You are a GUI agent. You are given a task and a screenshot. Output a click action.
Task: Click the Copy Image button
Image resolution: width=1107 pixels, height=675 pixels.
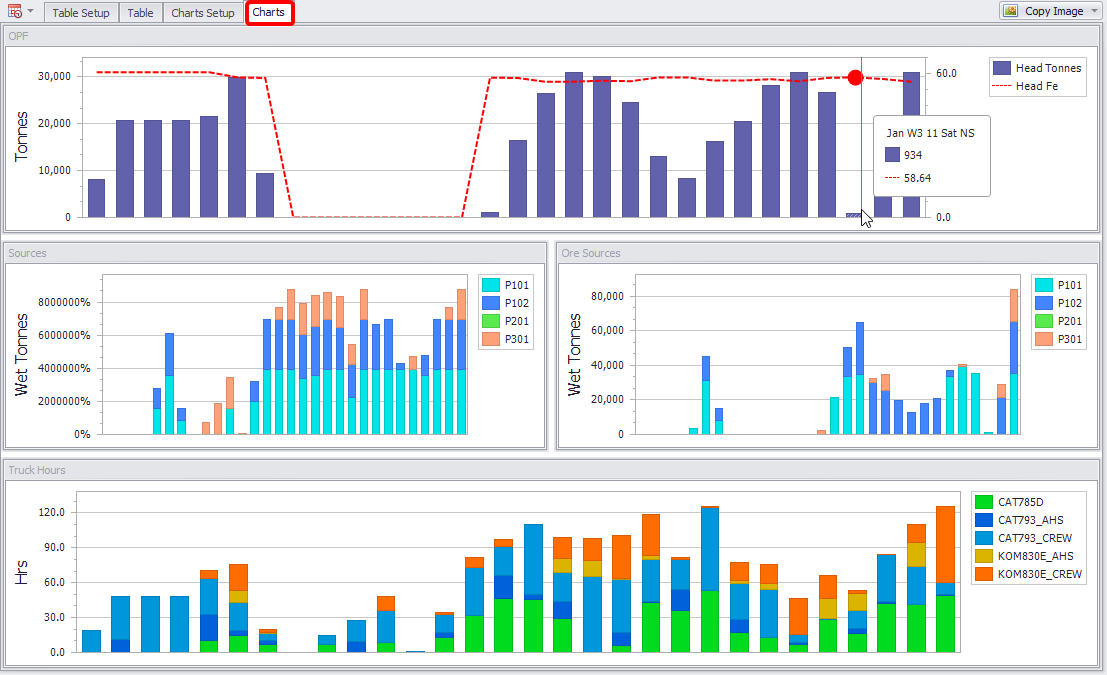click(1051, 11)
